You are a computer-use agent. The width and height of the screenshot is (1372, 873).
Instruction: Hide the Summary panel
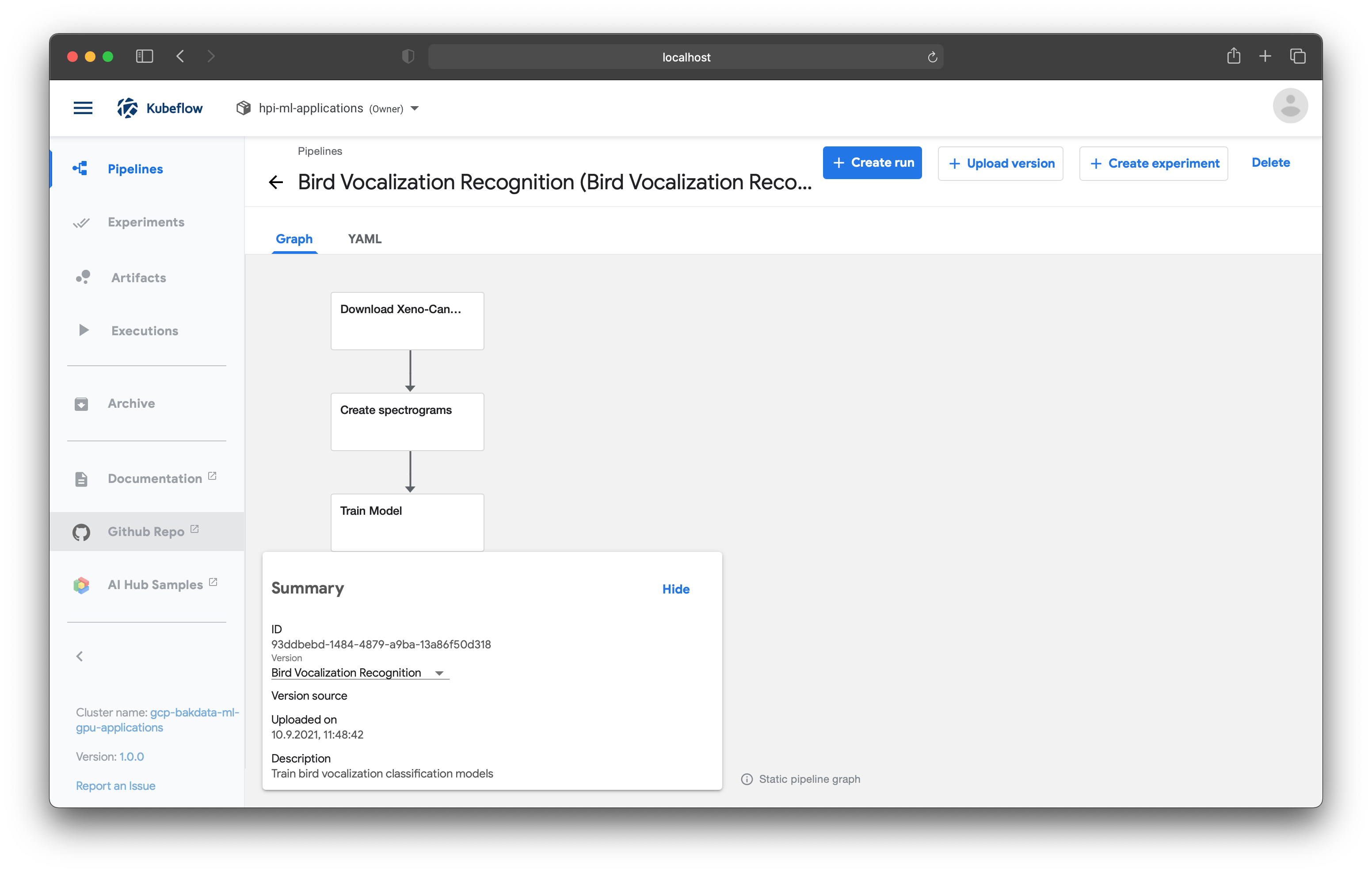click(x=675, y=589)
